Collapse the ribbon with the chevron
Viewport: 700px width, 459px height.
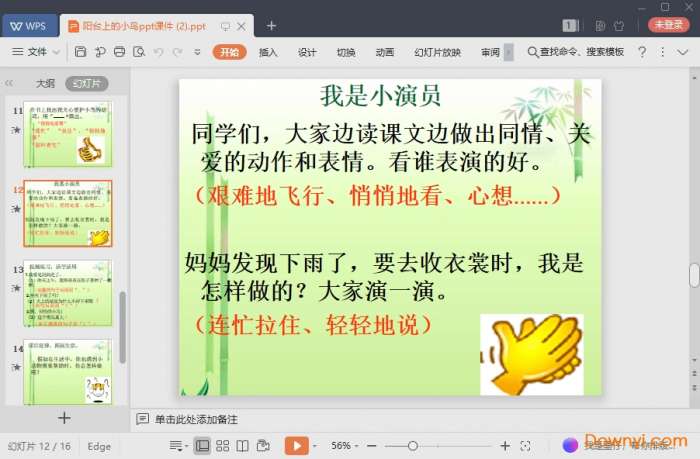(682, 52)
